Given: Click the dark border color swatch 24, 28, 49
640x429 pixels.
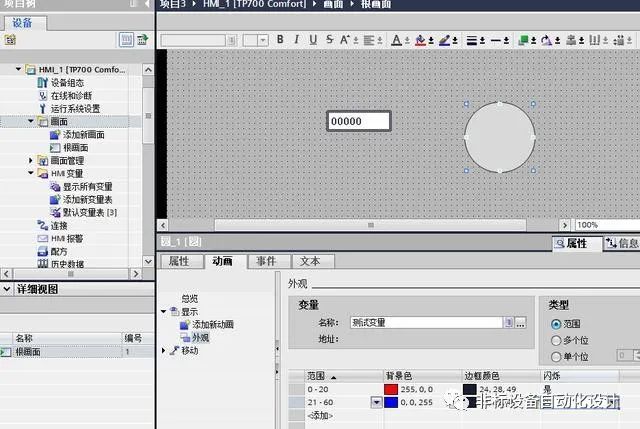Looking at the screenshot, I should 470,389.
